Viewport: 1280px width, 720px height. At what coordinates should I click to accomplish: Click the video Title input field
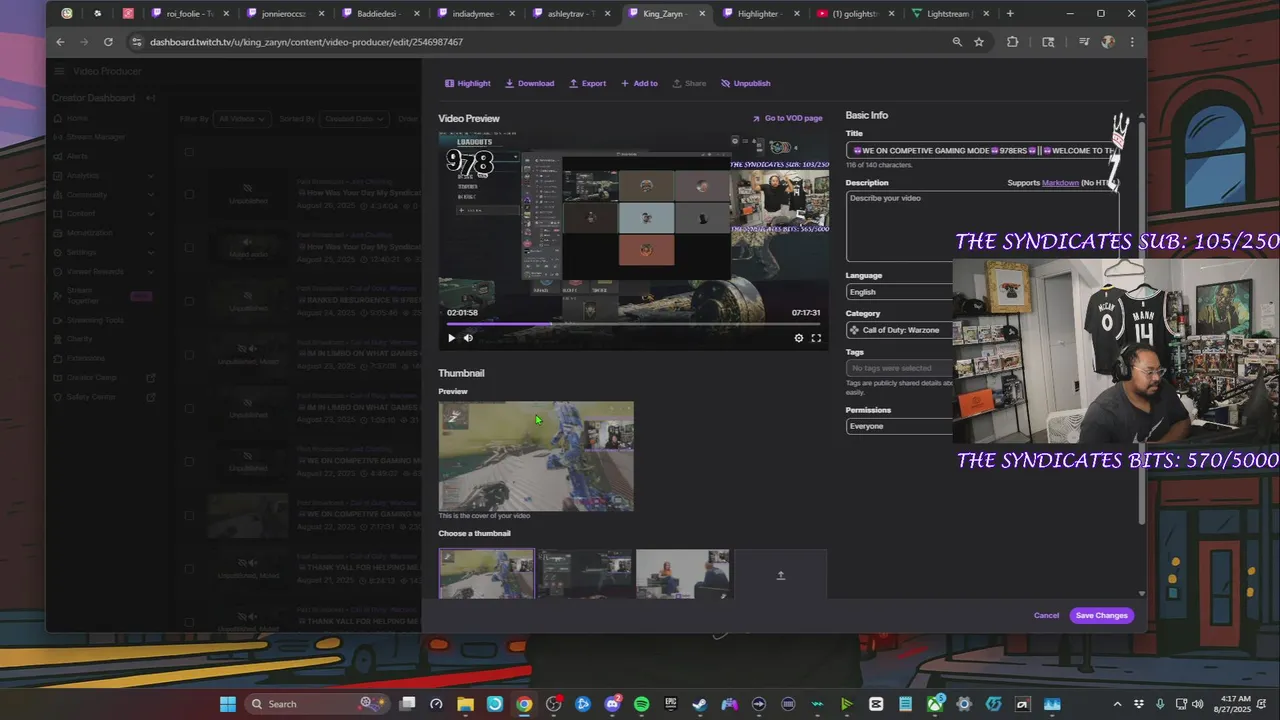click(x=981, y=150)
